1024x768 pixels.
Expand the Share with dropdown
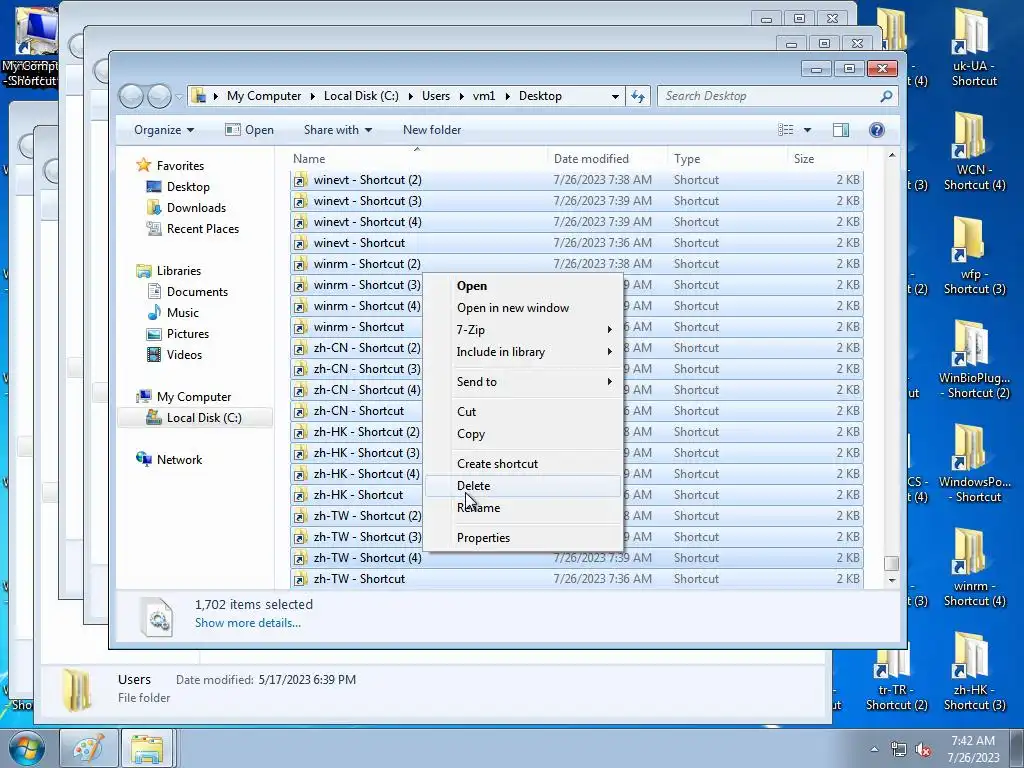pyautogui.click(x=338, y=130)
